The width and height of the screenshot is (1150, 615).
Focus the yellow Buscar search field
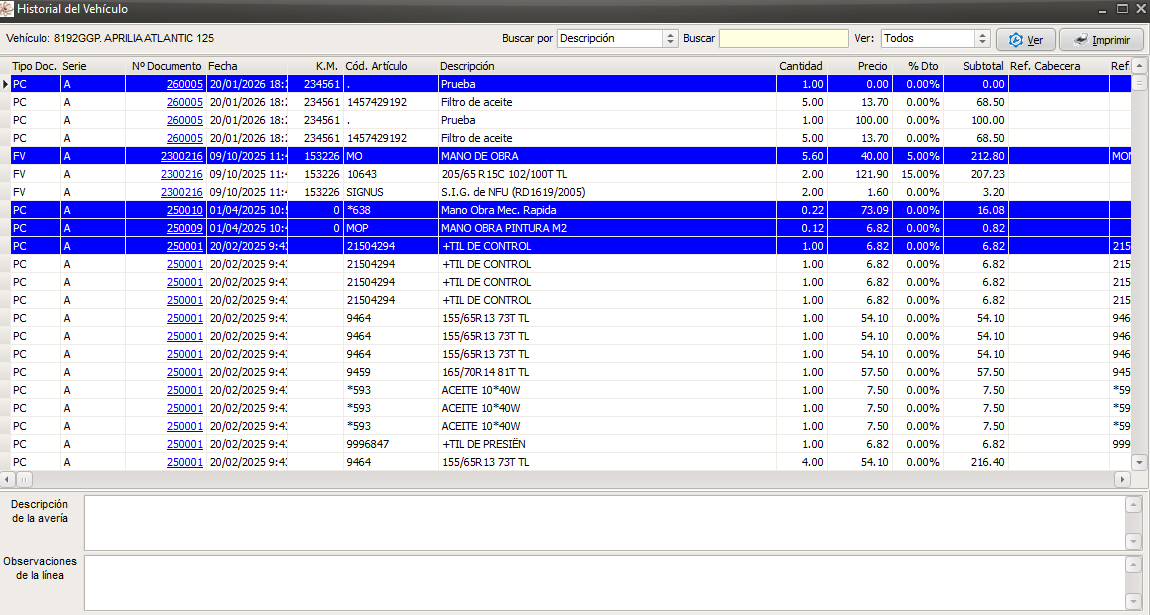[x=783, y=39]
